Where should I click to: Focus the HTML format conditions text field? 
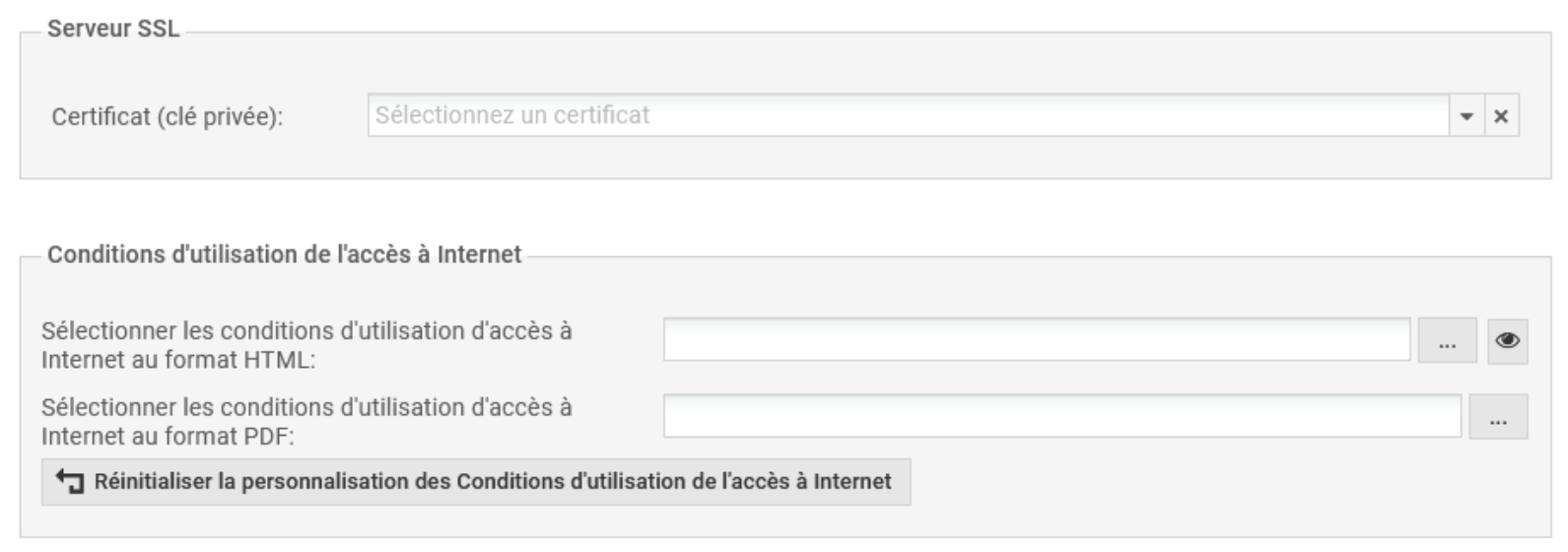[1036, 340]
